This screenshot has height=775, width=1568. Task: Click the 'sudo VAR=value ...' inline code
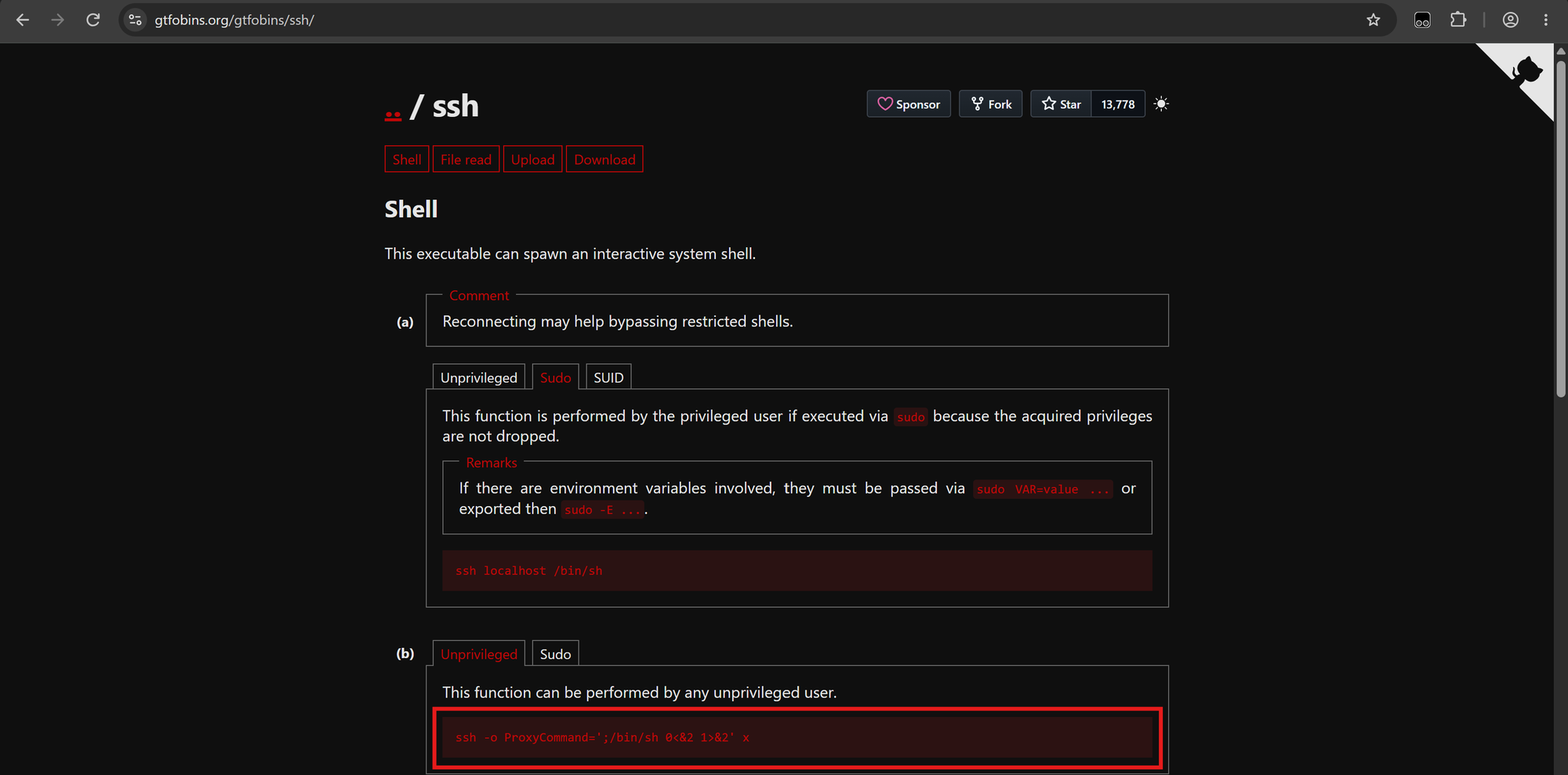click(1043, 489)
